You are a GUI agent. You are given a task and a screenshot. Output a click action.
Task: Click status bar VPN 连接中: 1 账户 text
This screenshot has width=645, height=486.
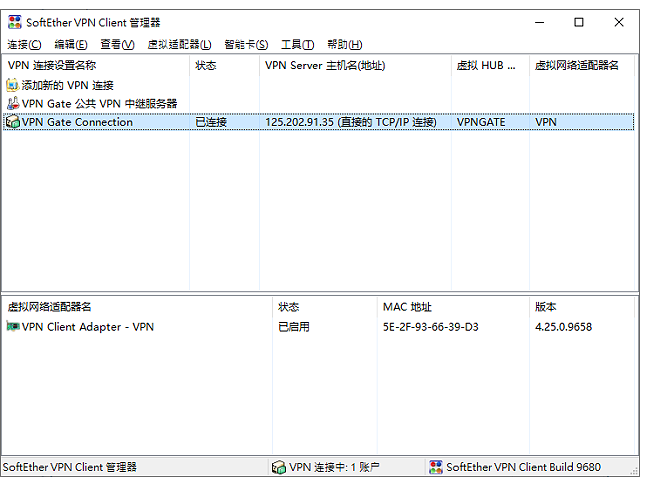pyautogui.click(x=334, y=467)
